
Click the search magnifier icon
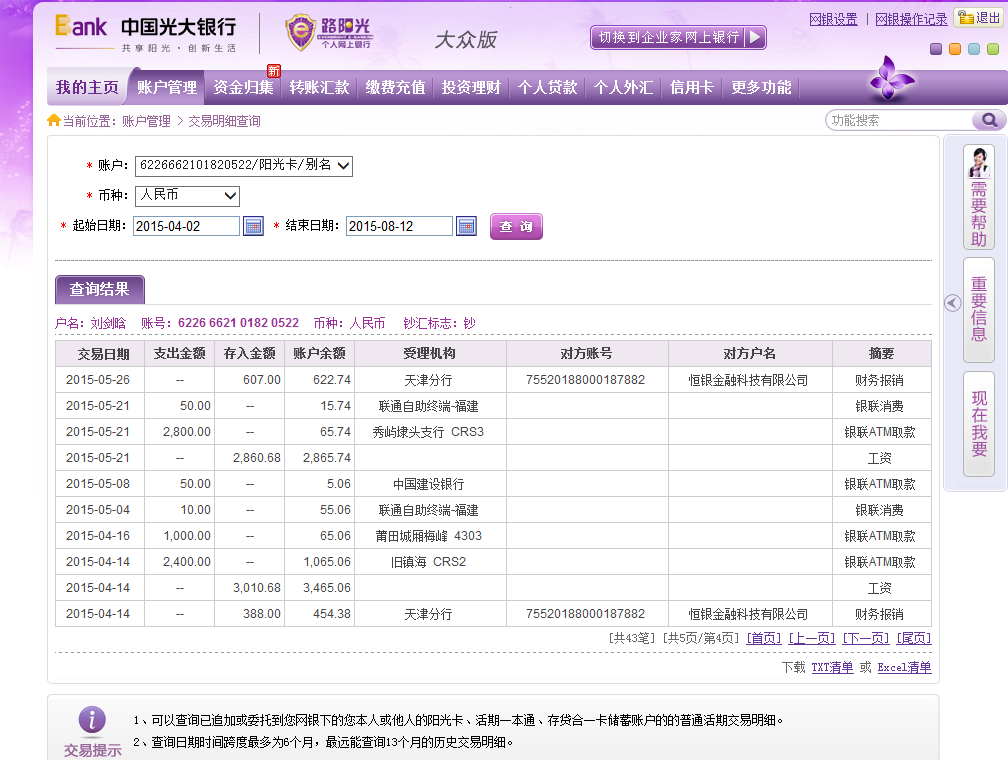click(988, 120)
